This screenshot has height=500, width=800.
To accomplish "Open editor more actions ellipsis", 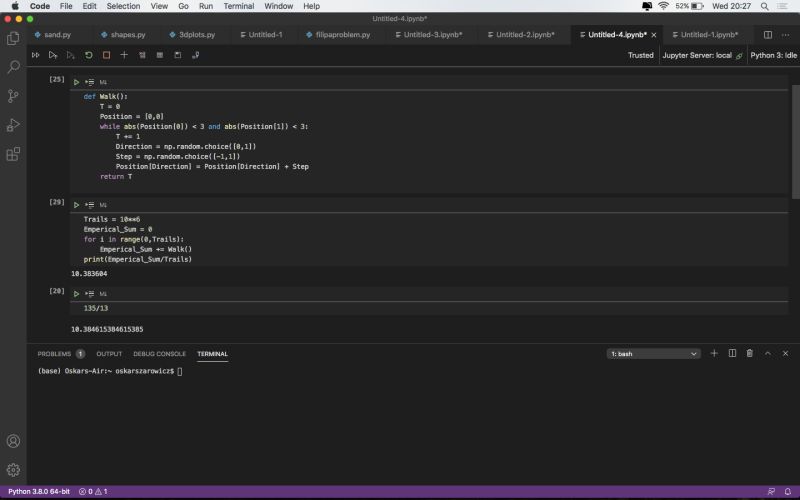I will coord(785,35).
